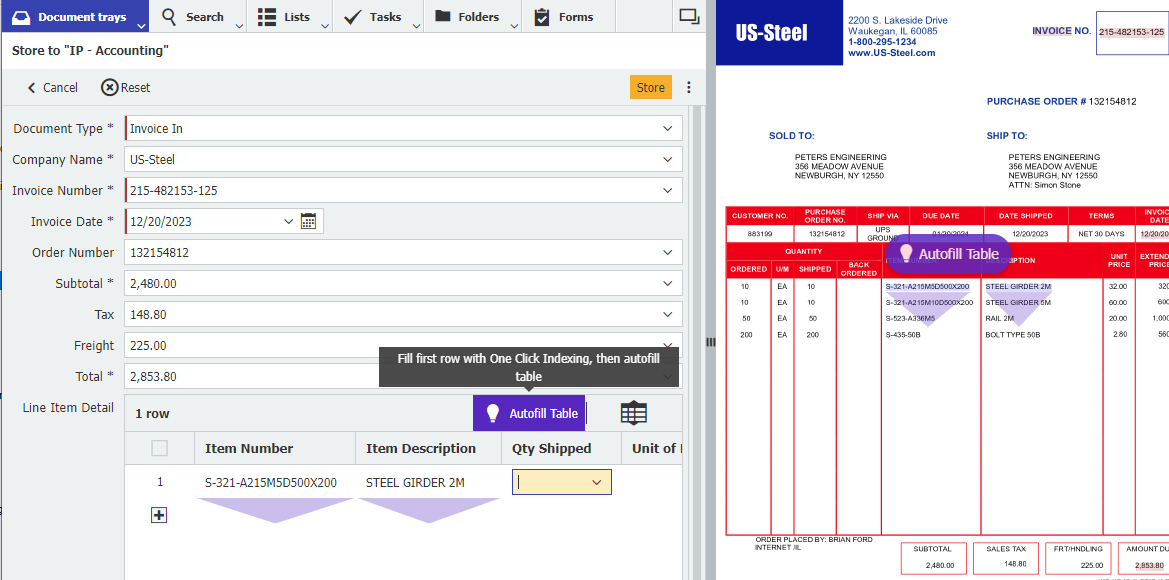Click the quantity 200 under Ordered
Screen dimensions: 1169x580
pyautogui.click(x=746, y=335)
